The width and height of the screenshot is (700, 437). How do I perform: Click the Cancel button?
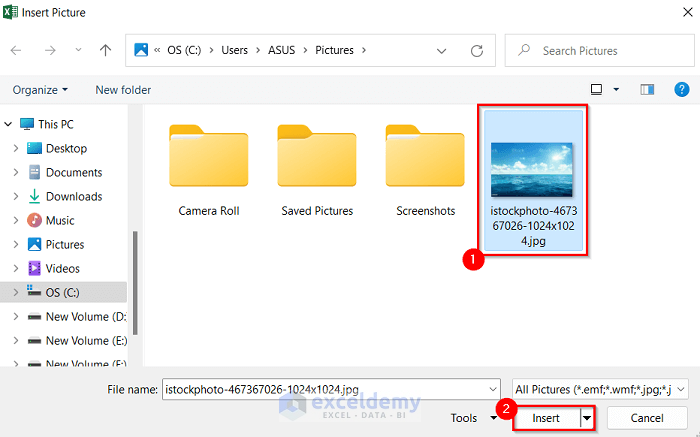647,418
